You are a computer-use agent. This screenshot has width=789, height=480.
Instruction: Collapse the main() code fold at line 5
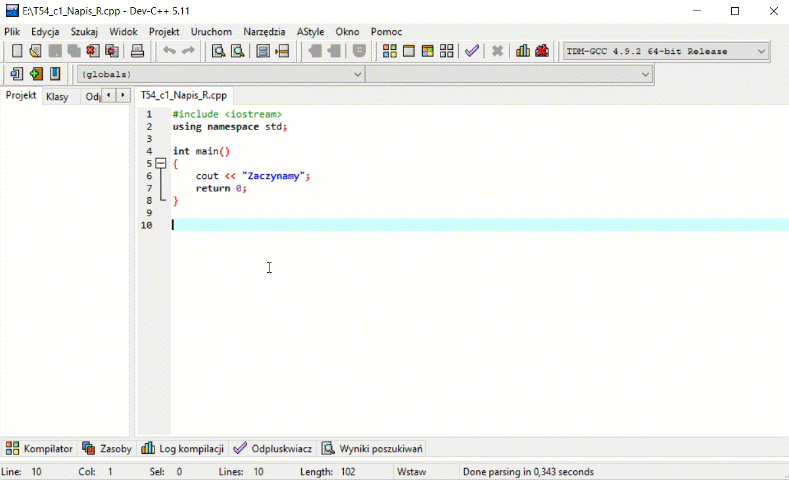pos(160,163)
